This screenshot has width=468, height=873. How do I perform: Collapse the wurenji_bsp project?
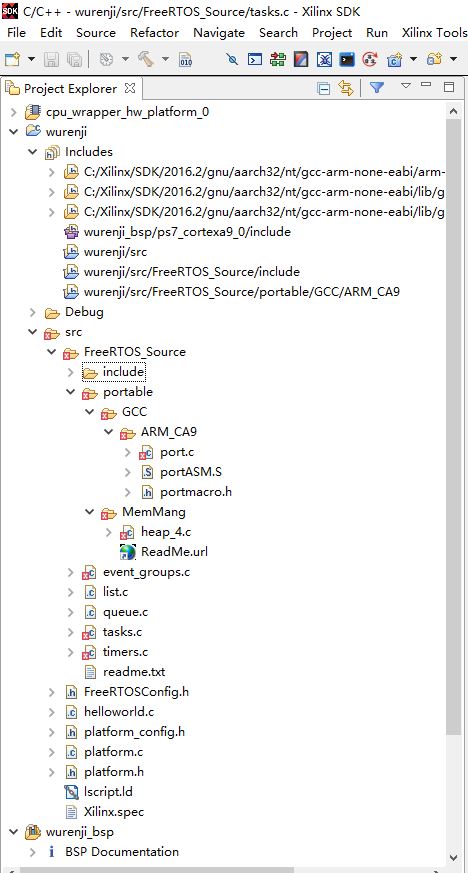[14, 832]
